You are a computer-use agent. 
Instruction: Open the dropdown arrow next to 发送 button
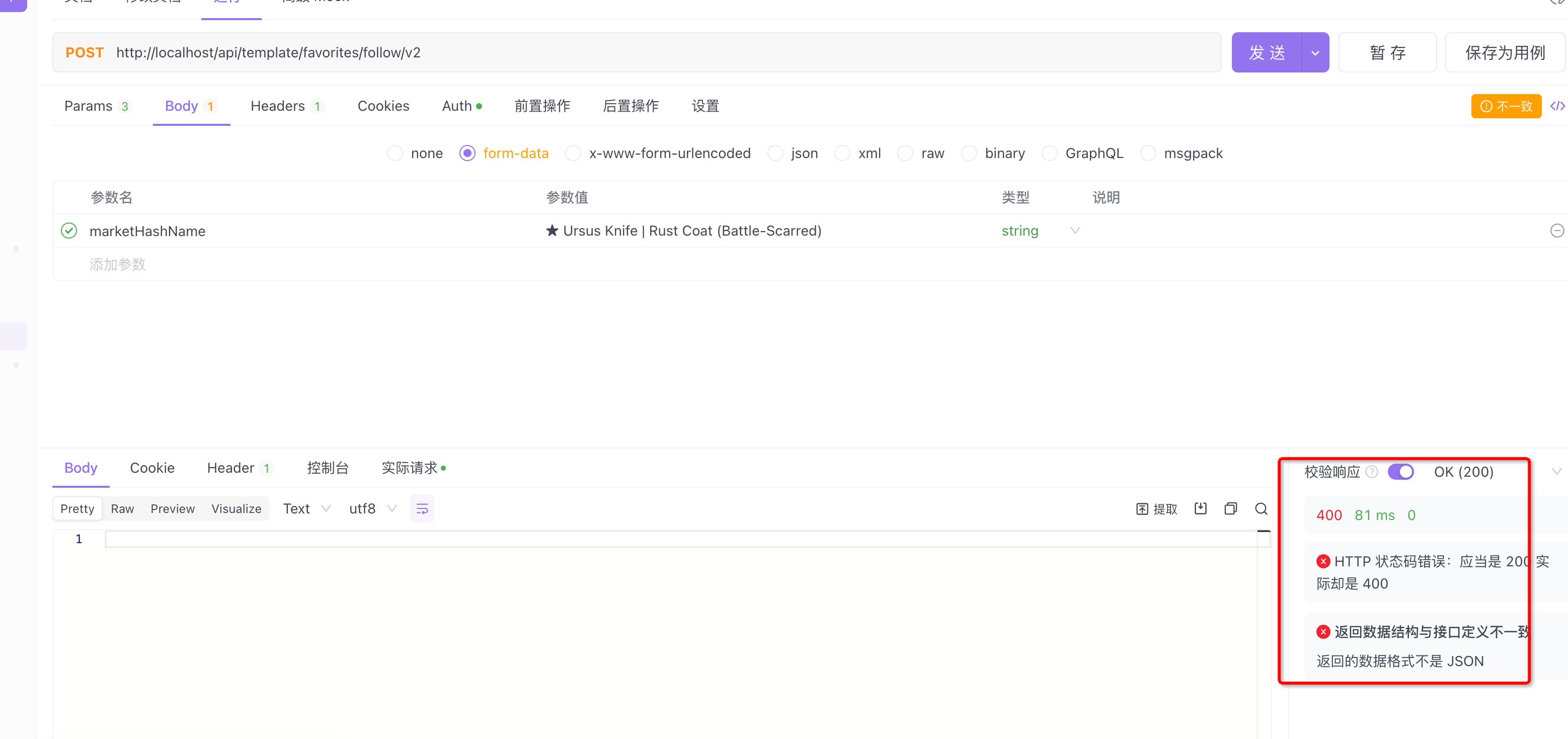(1315, 52)
